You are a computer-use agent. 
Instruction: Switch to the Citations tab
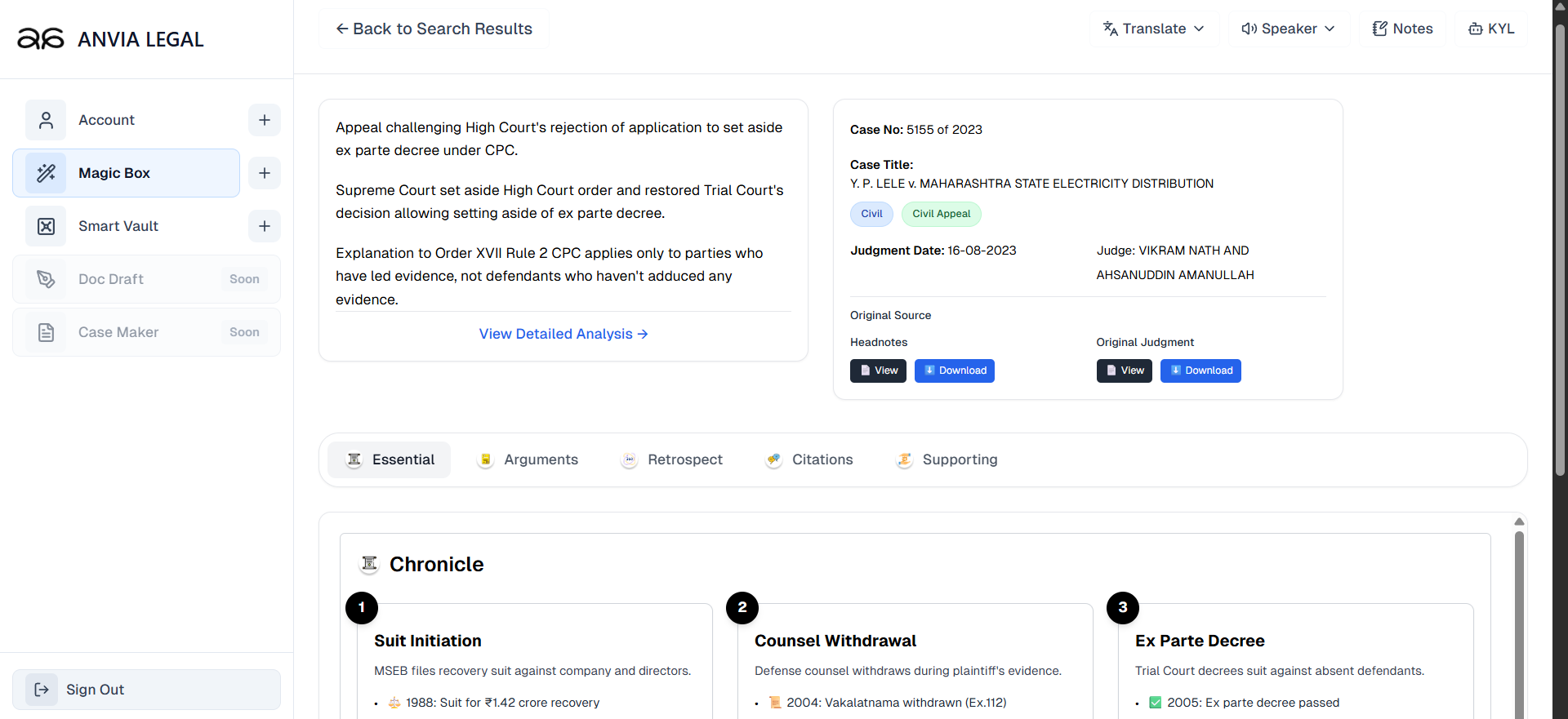click(x=809, y=459)
